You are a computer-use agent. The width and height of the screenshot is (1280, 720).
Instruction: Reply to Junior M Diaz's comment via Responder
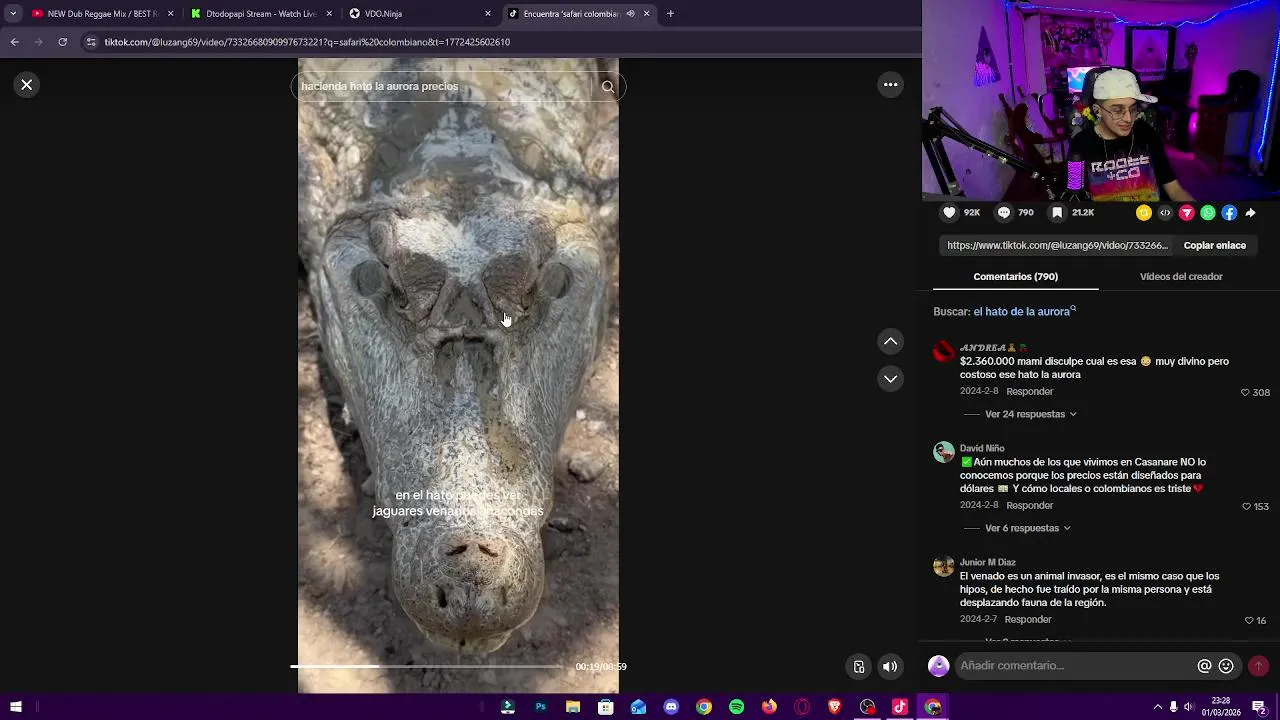tap(1027, 620)
